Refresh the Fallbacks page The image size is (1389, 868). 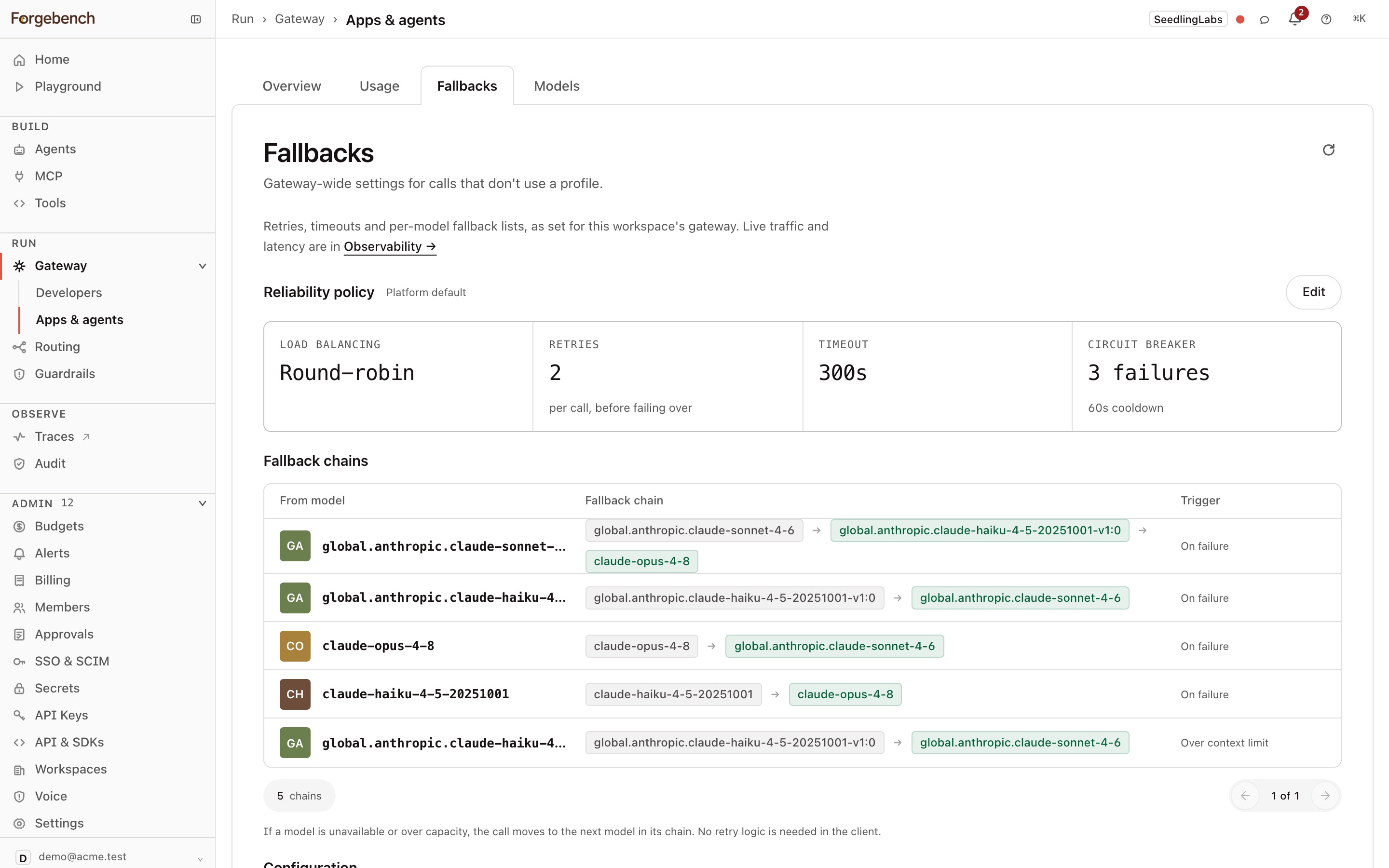click(1328, 150)
